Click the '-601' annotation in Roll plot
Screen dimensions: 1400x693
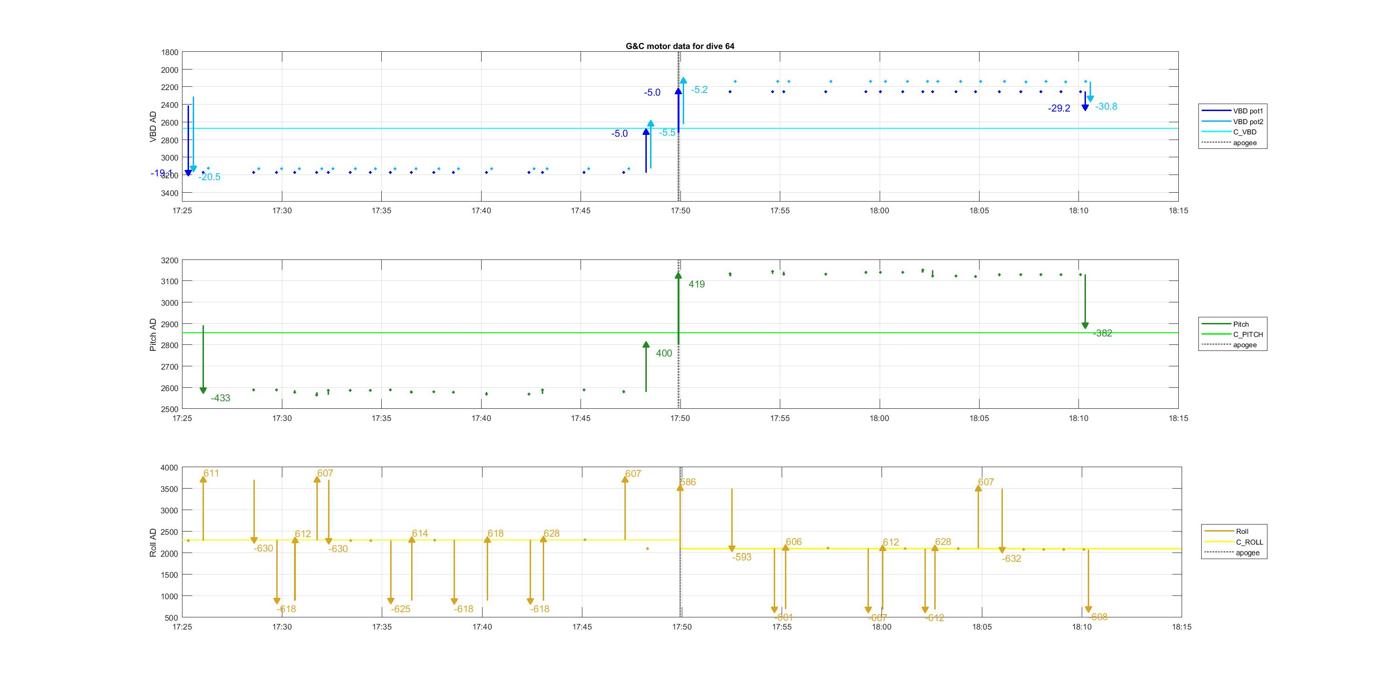click(x=783, y=618)
